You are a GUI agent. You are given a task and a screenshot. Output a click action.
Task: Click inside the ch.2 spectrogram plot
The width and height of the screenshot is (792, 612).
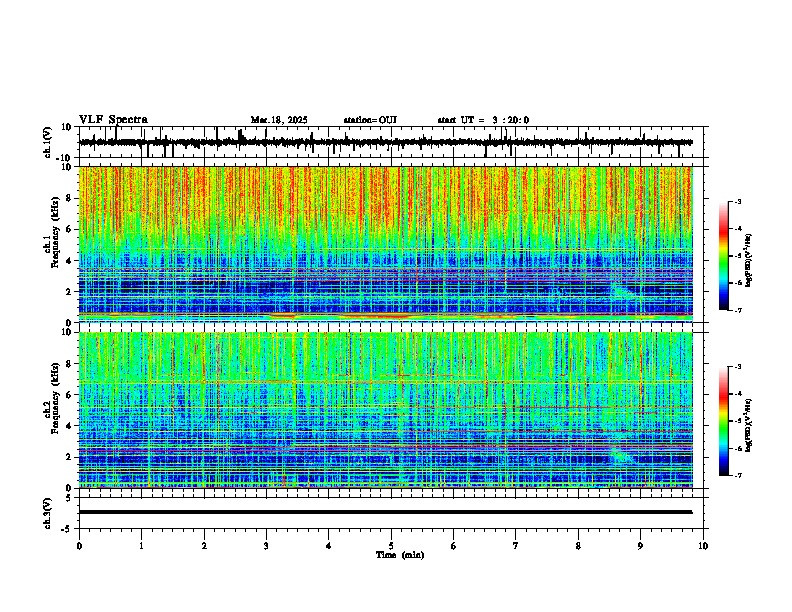tap(385, 410)
